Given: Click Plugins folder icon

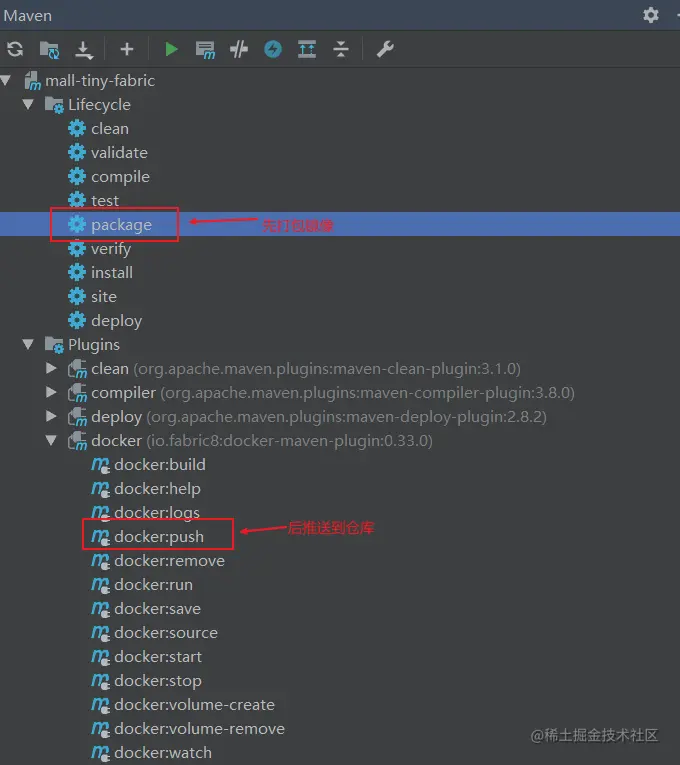Looking at the screenshot, I should pos(54,344).
